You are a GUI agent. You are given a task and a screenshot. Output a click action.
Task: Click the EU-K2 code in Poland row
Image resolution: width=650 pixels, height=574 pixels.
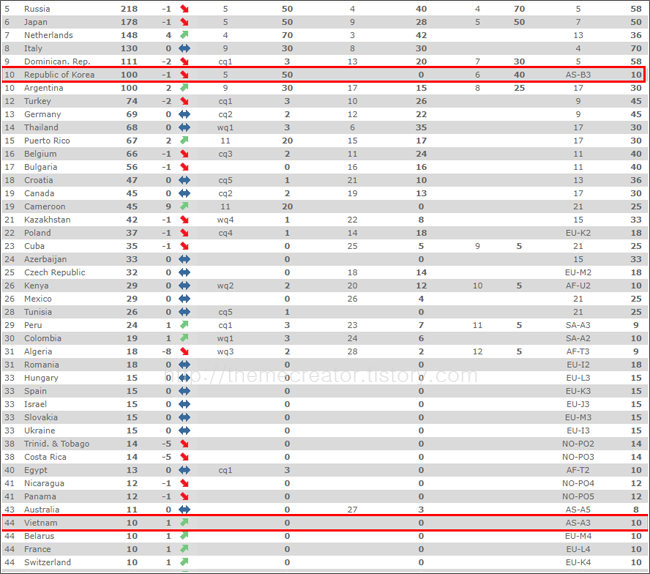[578, 233]
